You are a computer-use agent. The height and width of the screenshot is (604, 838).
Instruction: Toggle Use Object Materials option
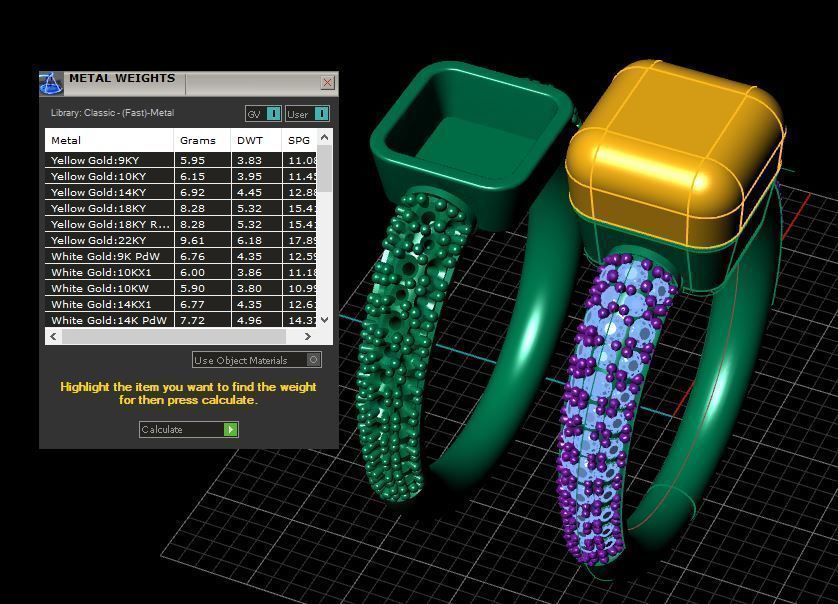[257, 360]
